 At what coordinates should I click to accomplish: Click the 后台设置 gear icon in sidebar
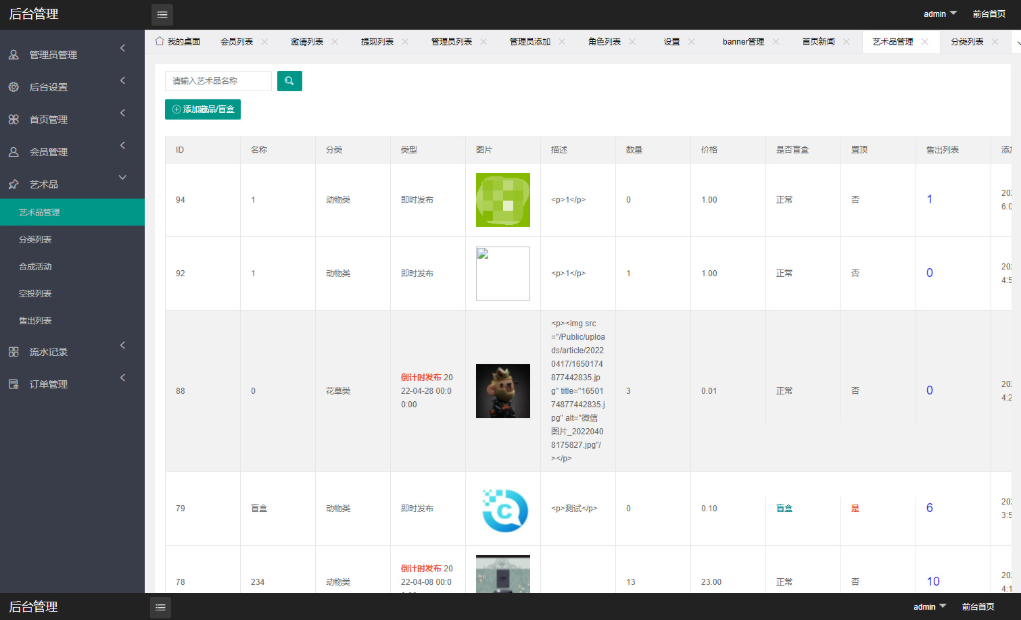pos(14,87)
